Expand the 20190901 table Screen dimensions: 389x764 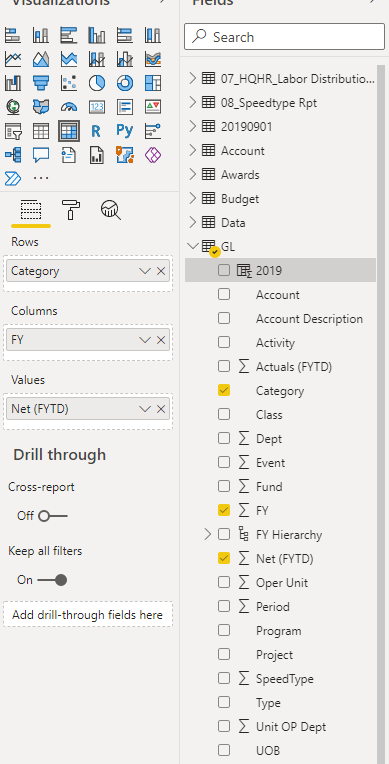[x=193, y=126]
